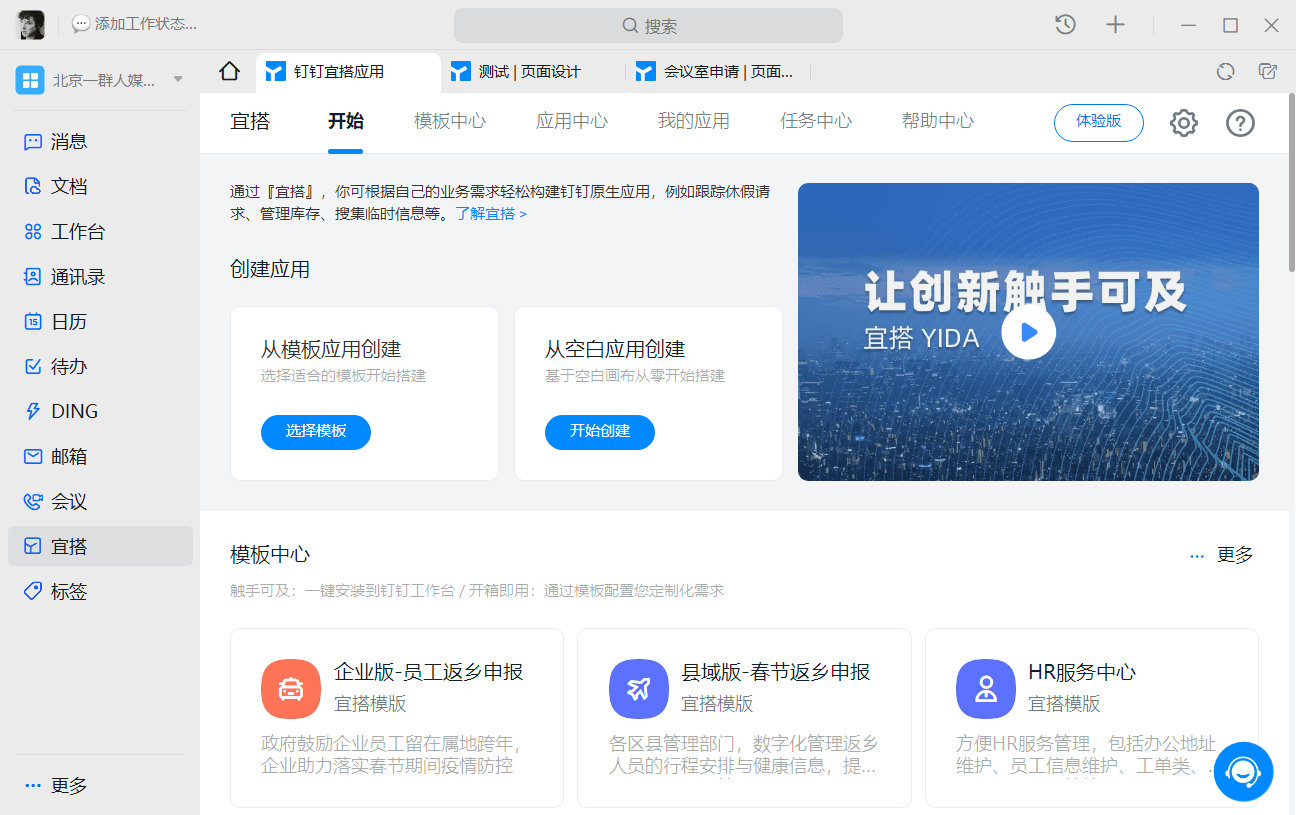
Task: Go to home tab icon
Action: (x=230, y=71)
